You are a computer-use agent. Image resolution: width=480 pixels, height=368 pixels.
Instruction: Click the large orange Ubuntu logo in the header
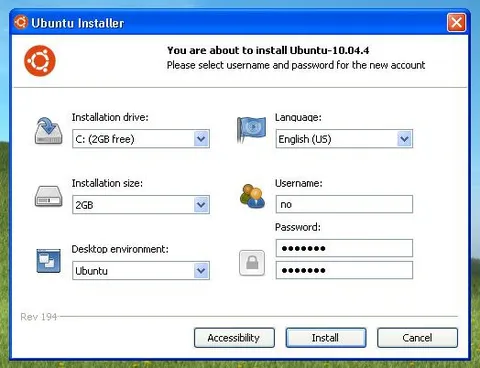(40, 61)
